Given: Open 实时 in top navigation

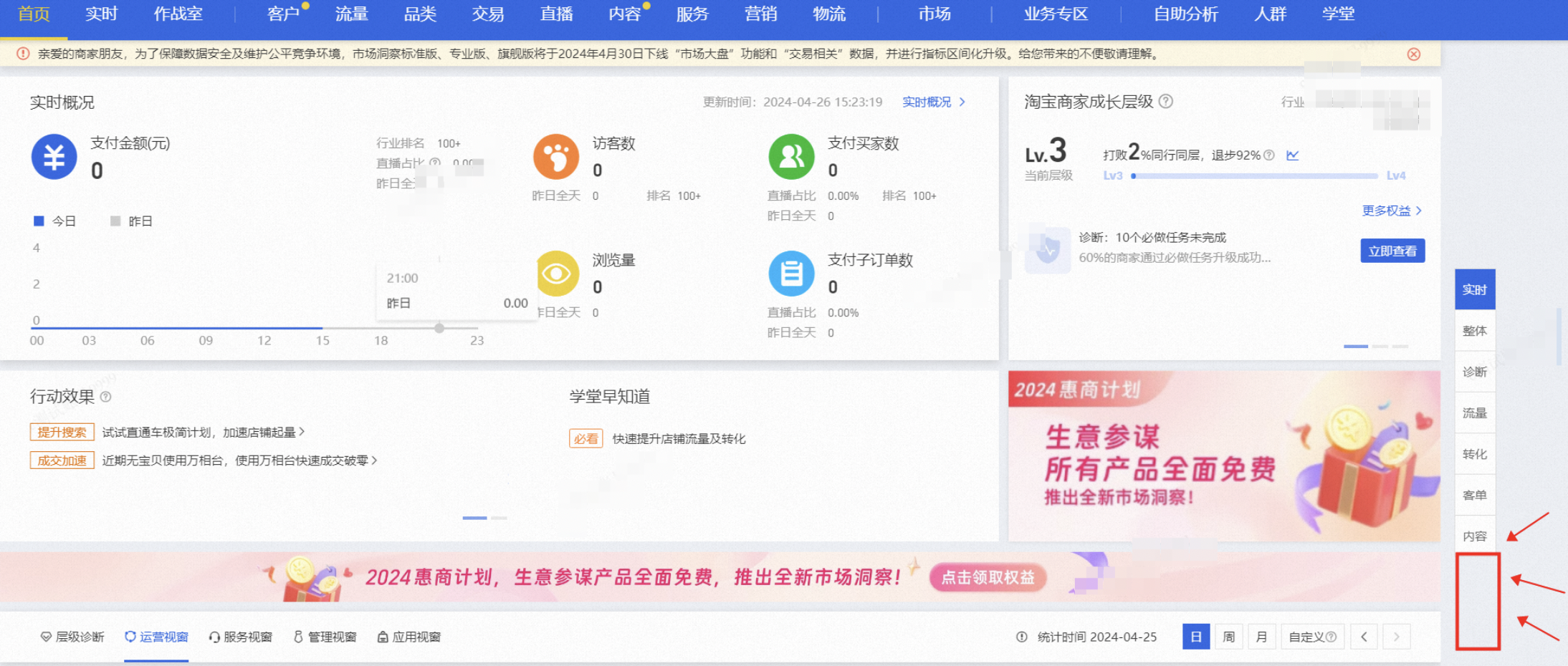Looking at the screenshot, I should coord(101,14).
